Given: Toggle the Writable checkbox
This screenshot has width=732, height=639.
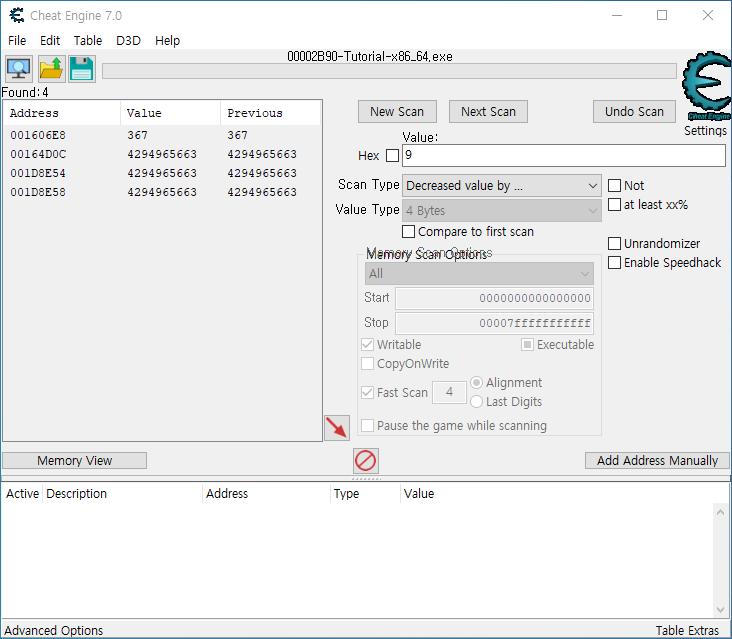Looking at the screenshot, I should point(367,344).
